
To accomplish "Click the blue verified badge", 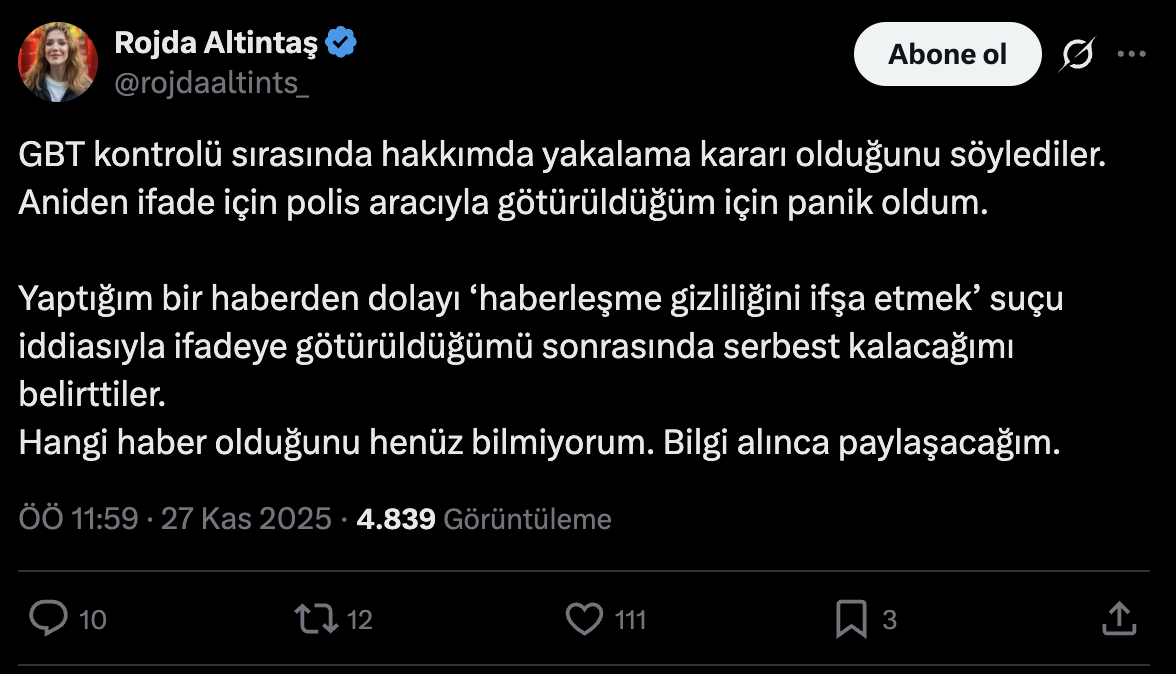I will 343,40.
